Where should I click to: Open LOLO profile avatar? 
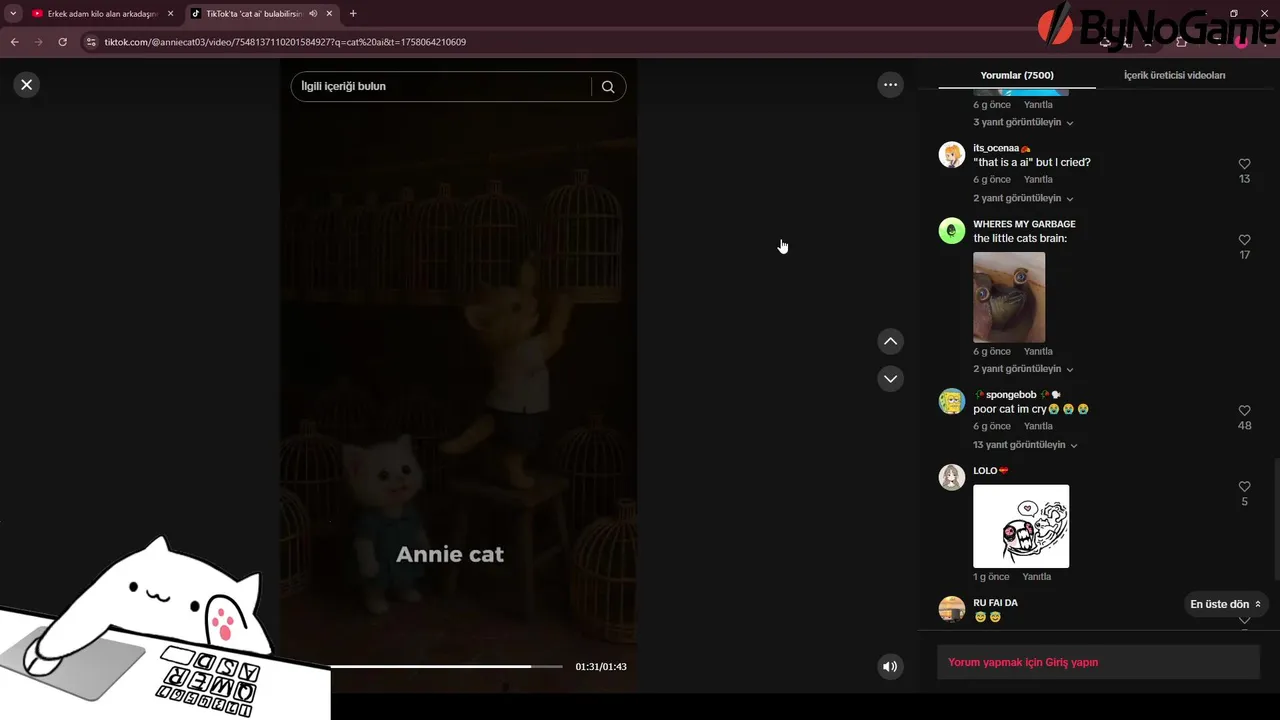(x=952, y=478)
